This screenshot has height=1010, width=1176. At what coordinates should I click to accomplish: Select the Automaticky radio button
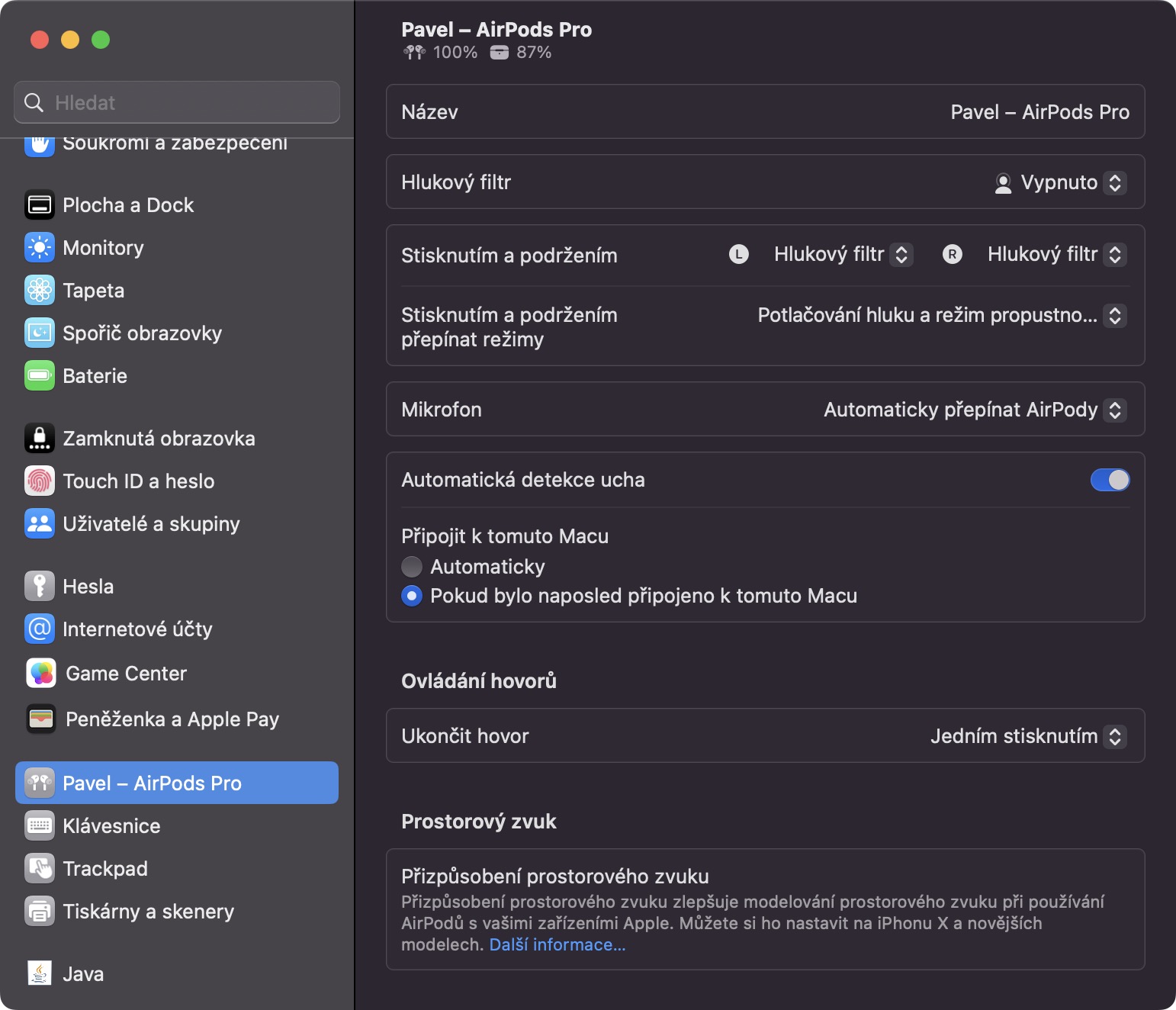[412, 567]
